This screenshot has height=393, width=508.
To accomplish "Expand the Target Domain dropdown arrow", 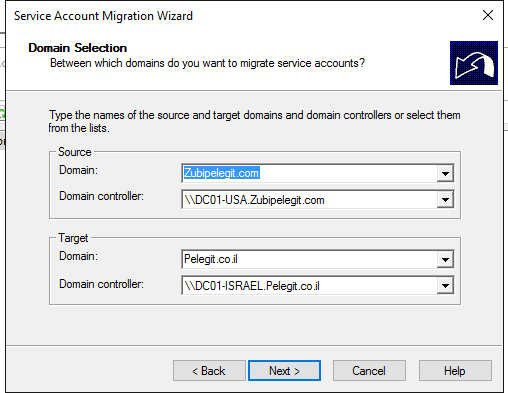I will pos(445,259).
